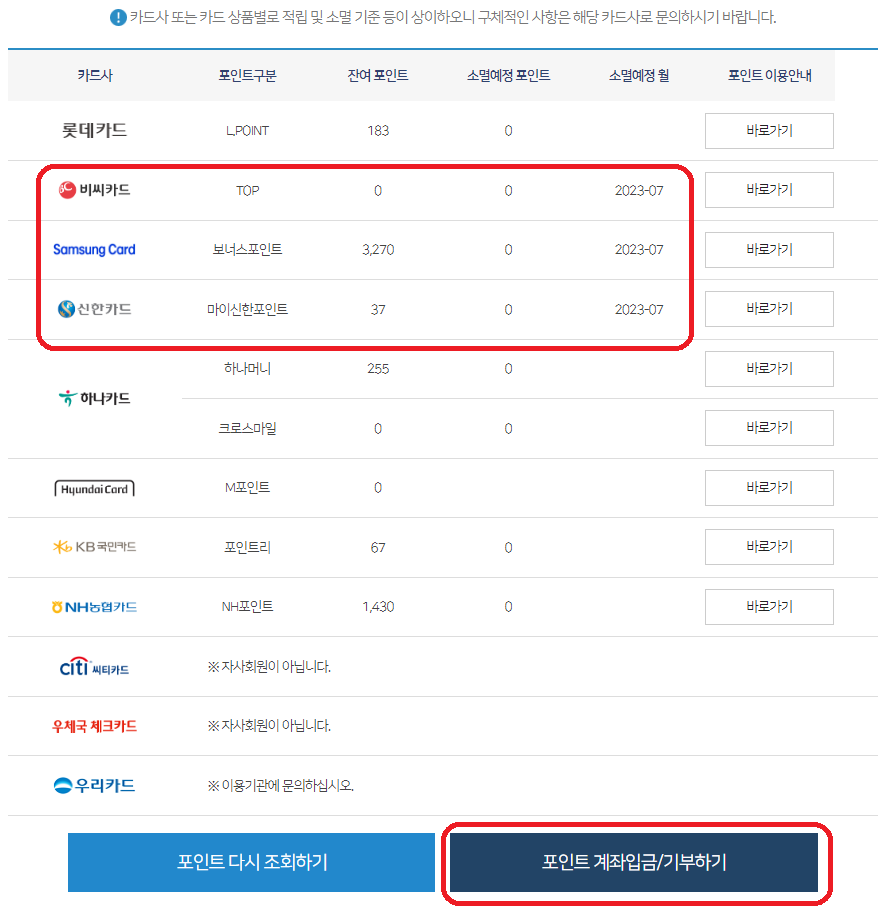Open 바로가기 beside 크로스마일
Image resolution: width=888 pixels, height=915 pixels.
(768, 427)
